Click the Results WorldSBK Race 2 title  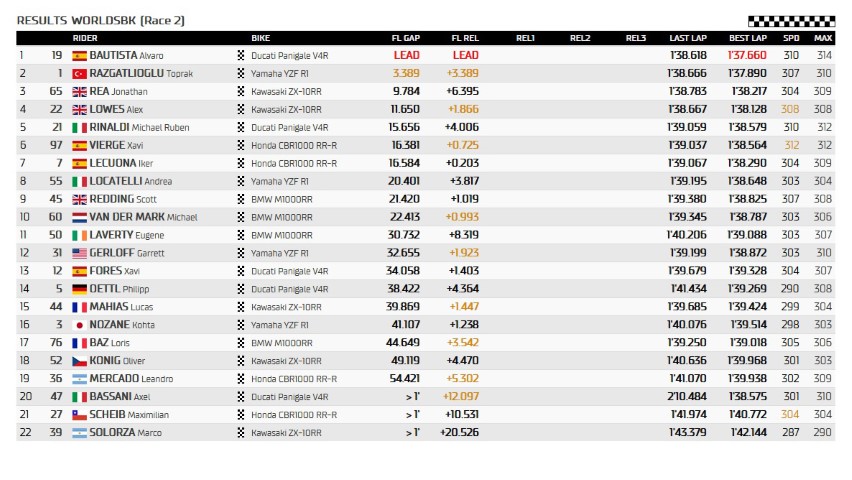coord(101,20)
